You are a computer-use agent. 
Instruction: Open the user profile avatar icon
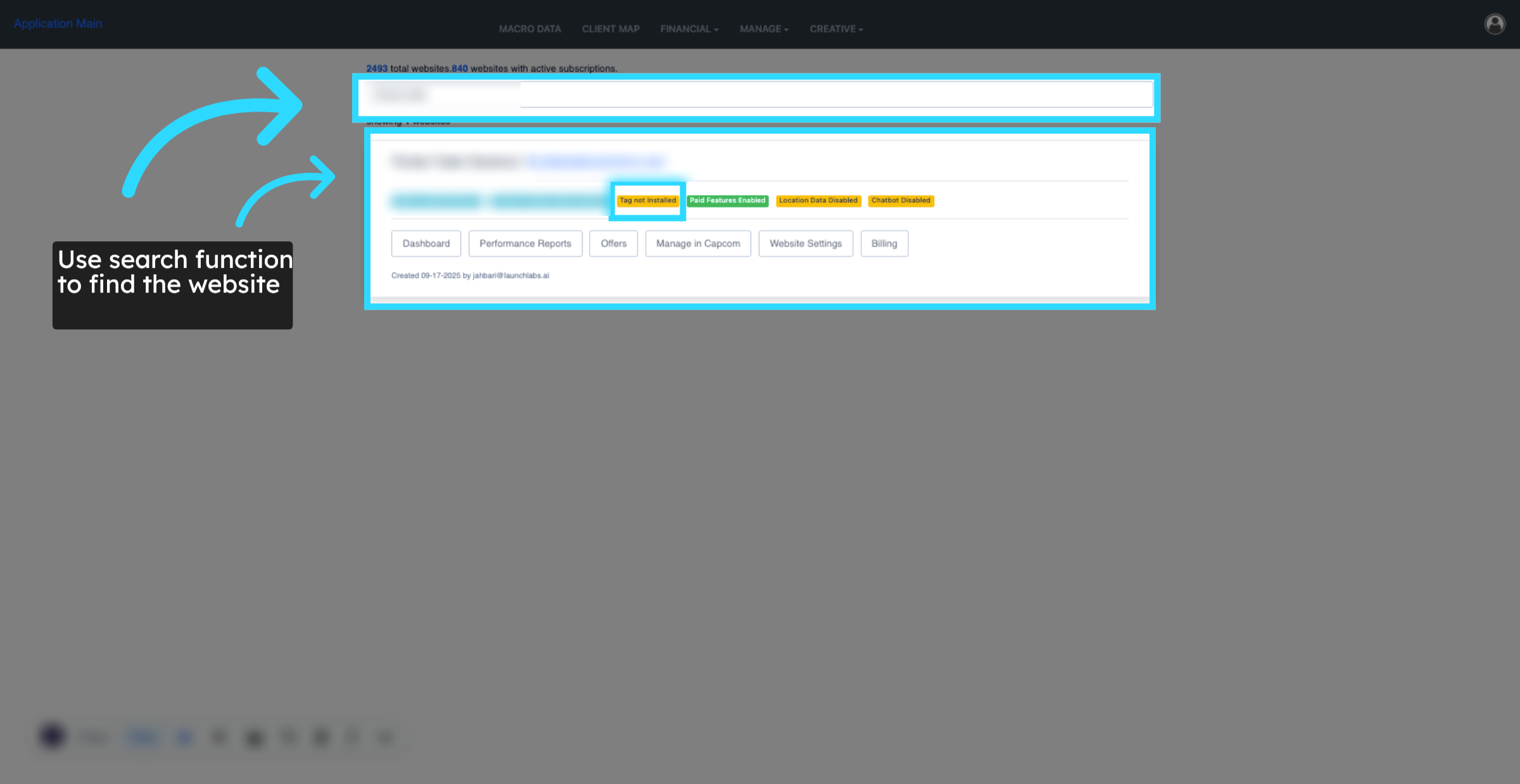1495,24
